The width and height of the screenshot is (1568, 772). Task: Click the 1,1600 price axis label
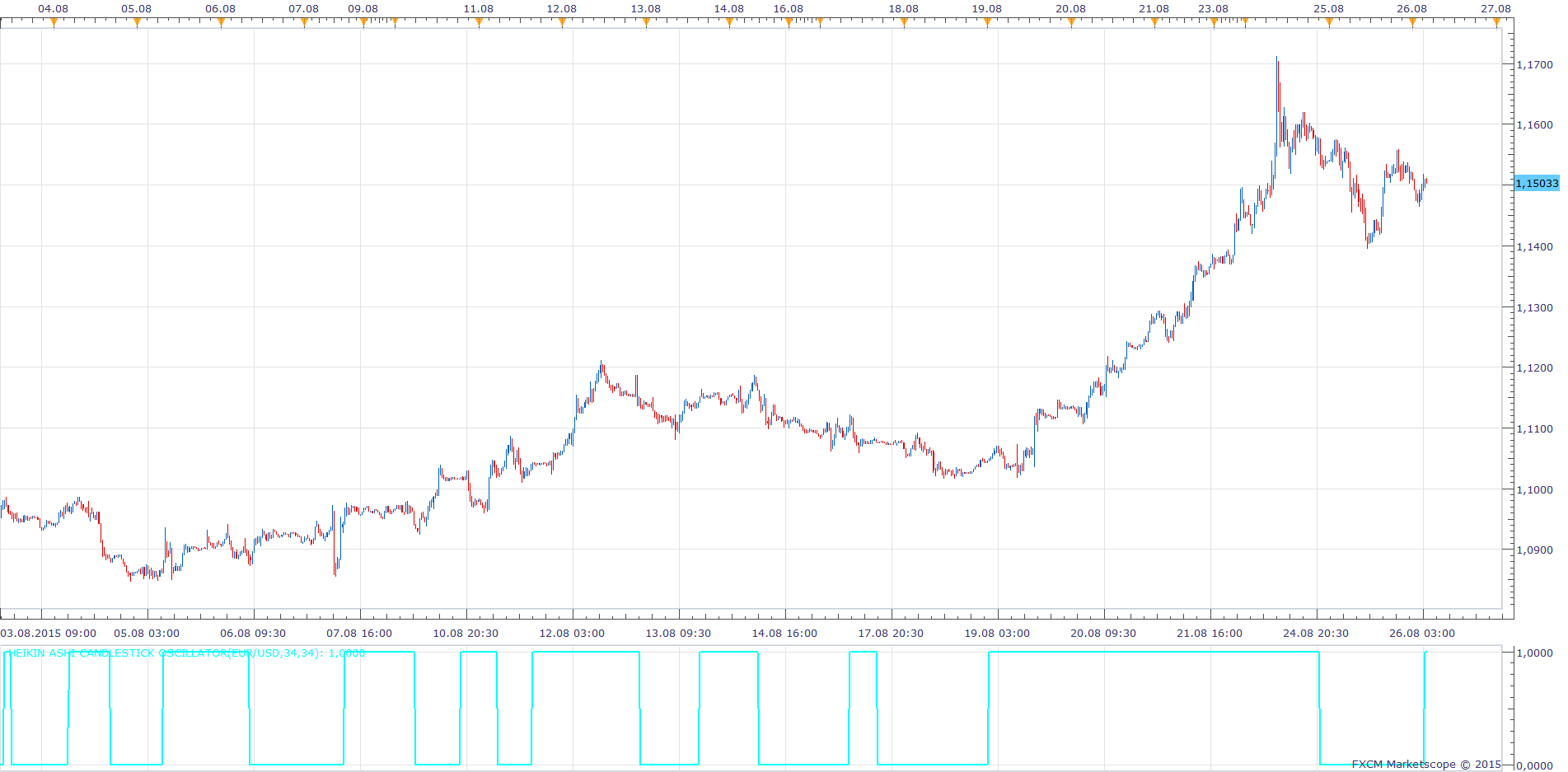pos(1535,125)
